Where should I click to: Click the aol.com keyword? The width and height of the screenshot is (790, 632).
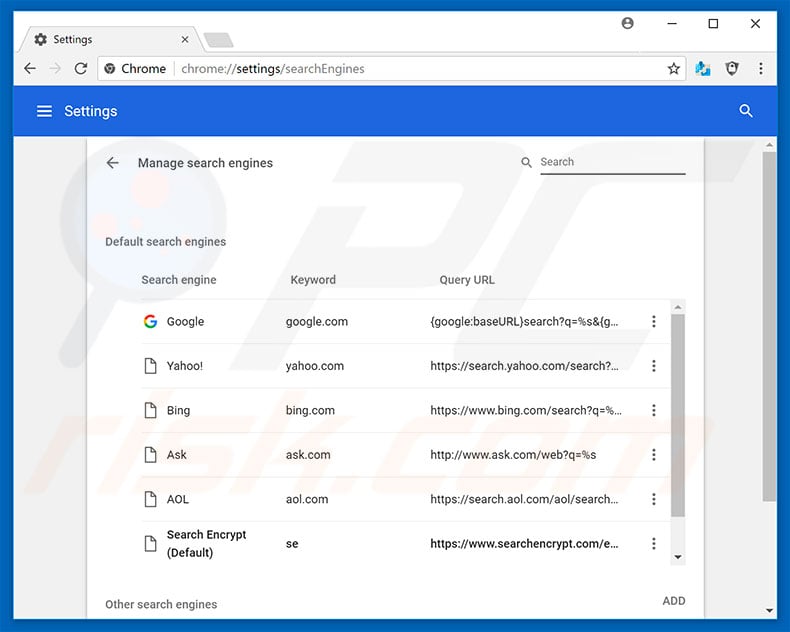307,499
